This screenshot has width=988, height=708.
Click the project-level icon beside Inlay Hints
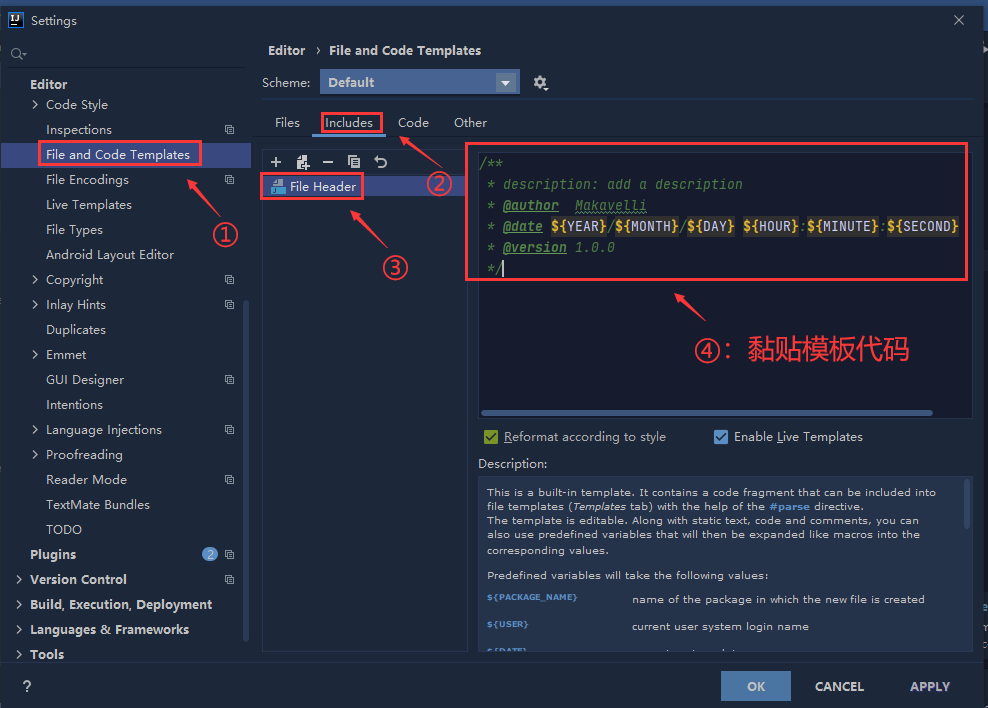point(229,305)
